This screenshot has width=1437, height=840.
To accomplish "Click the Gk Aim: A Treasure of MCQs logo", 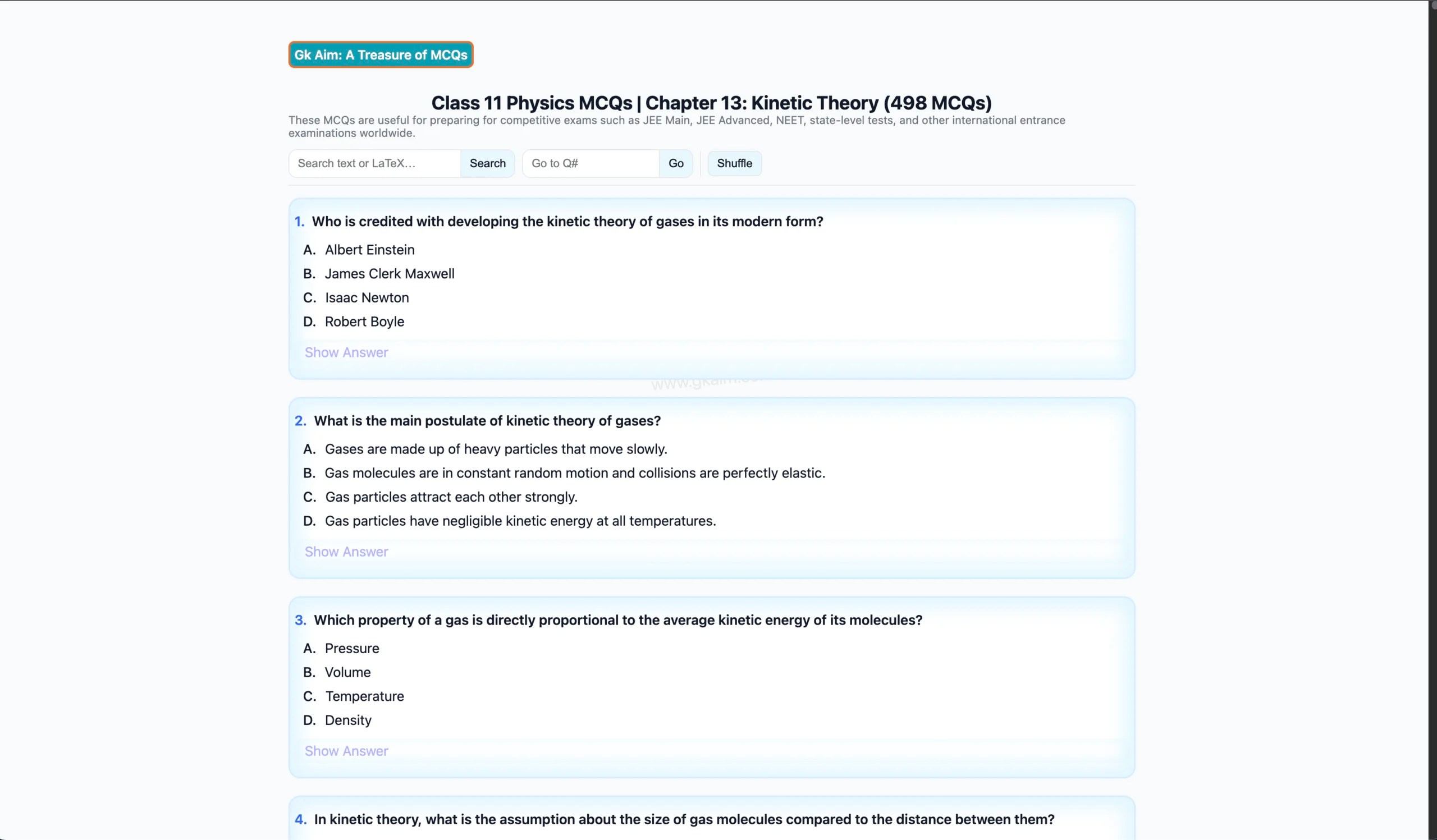I will pyautogui.click(x=381, y=54).
